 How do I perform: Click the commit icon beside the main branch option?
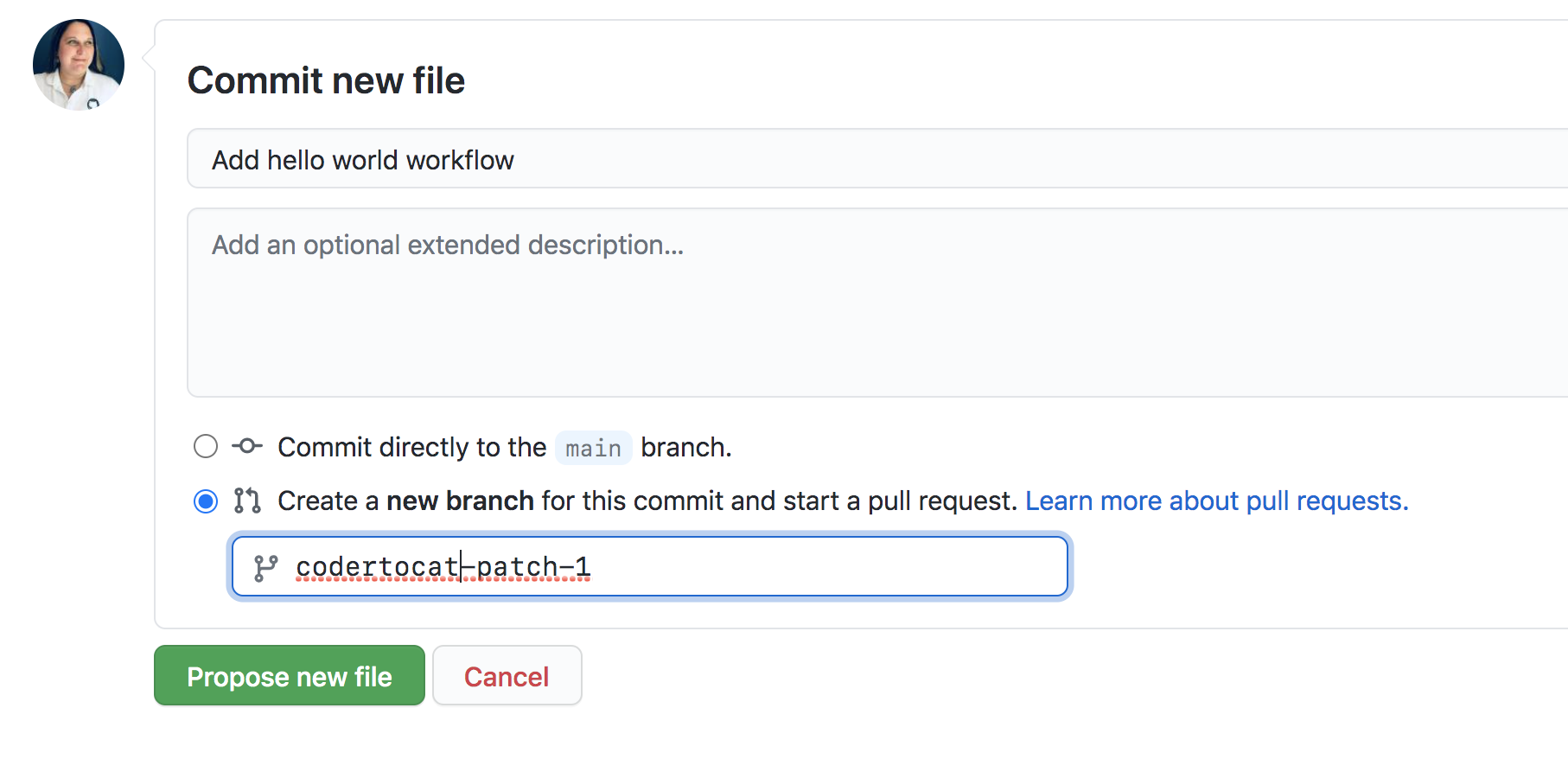[246, 446]
